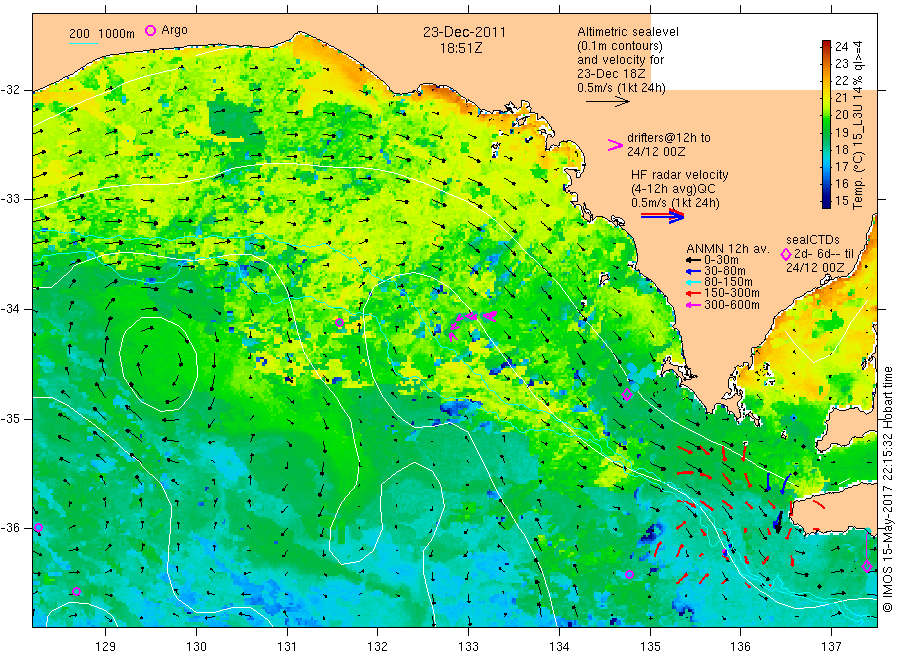900x660 pixels.
Task: Click the 18 degree cyan colorbar segment
Action: (x=826, y=149)
